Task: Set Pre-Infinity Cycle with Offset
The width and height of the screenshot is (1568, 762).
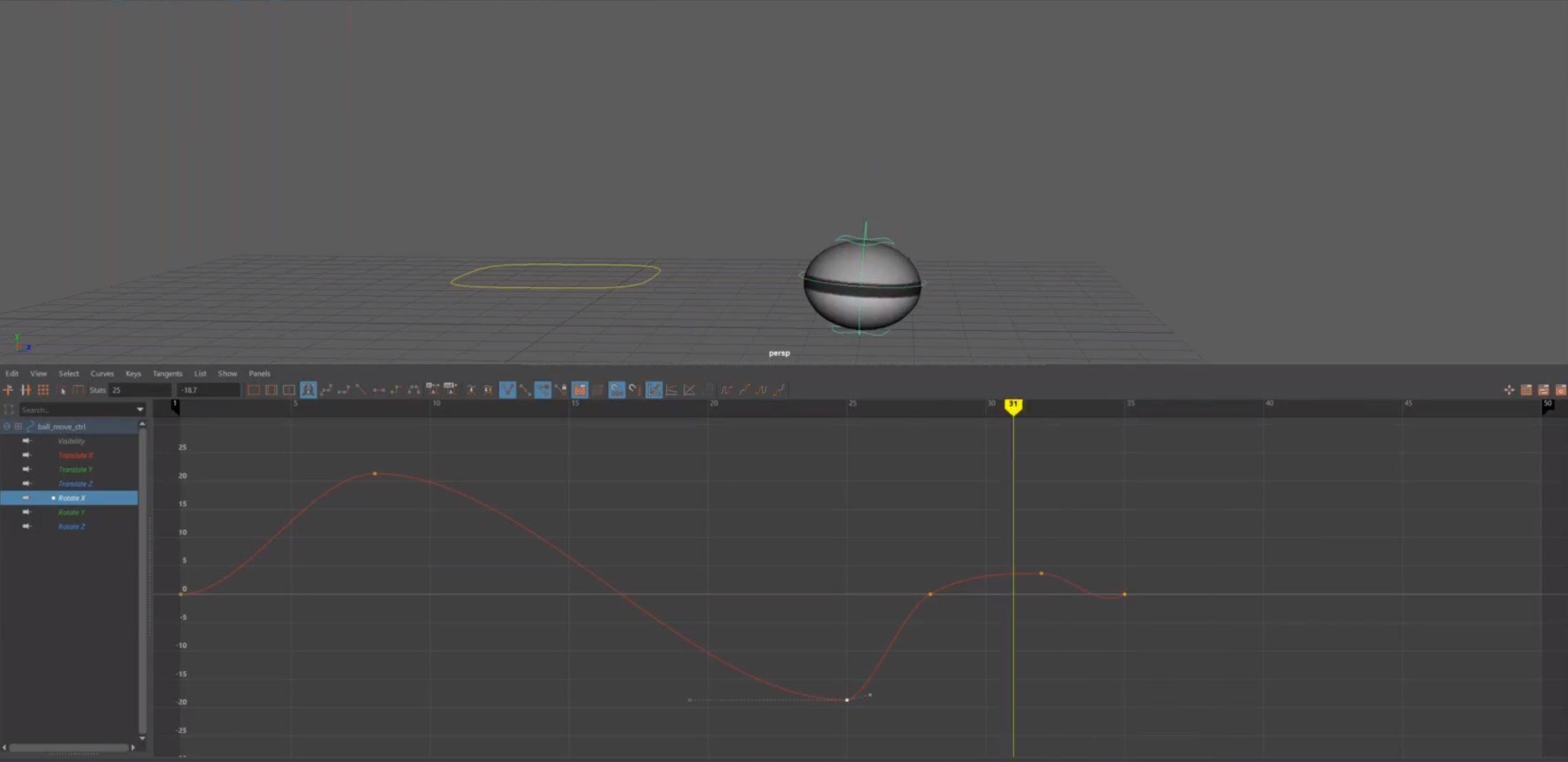Action: click(744, 390)
